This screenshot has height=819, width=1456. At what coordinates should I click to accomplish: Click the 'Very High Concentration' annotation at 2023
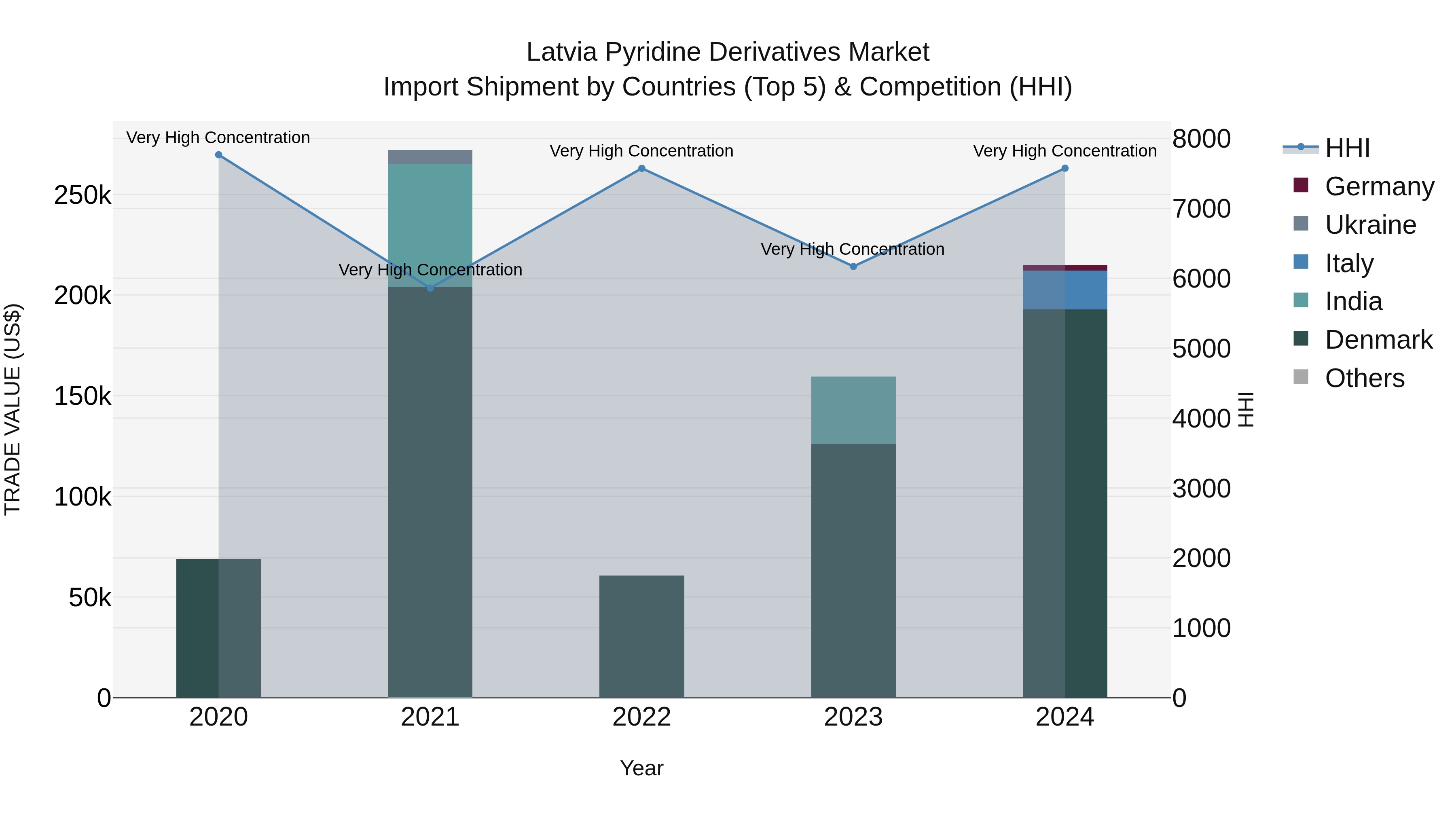click(852, 249)
